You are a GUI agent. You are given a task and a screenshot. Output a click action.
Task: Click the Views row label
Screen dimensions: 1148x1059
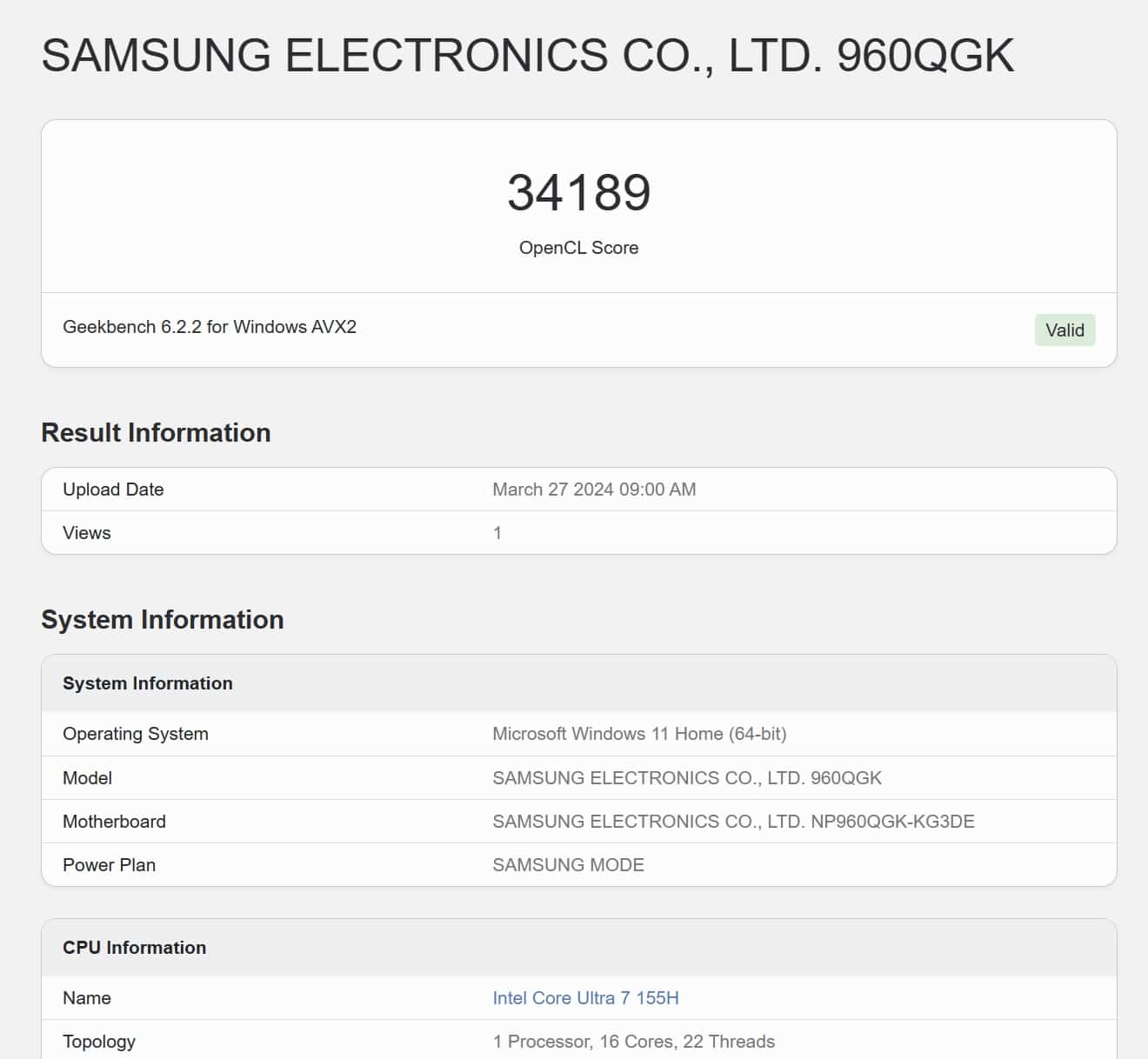pyautogui.click(x=87, y=533)
